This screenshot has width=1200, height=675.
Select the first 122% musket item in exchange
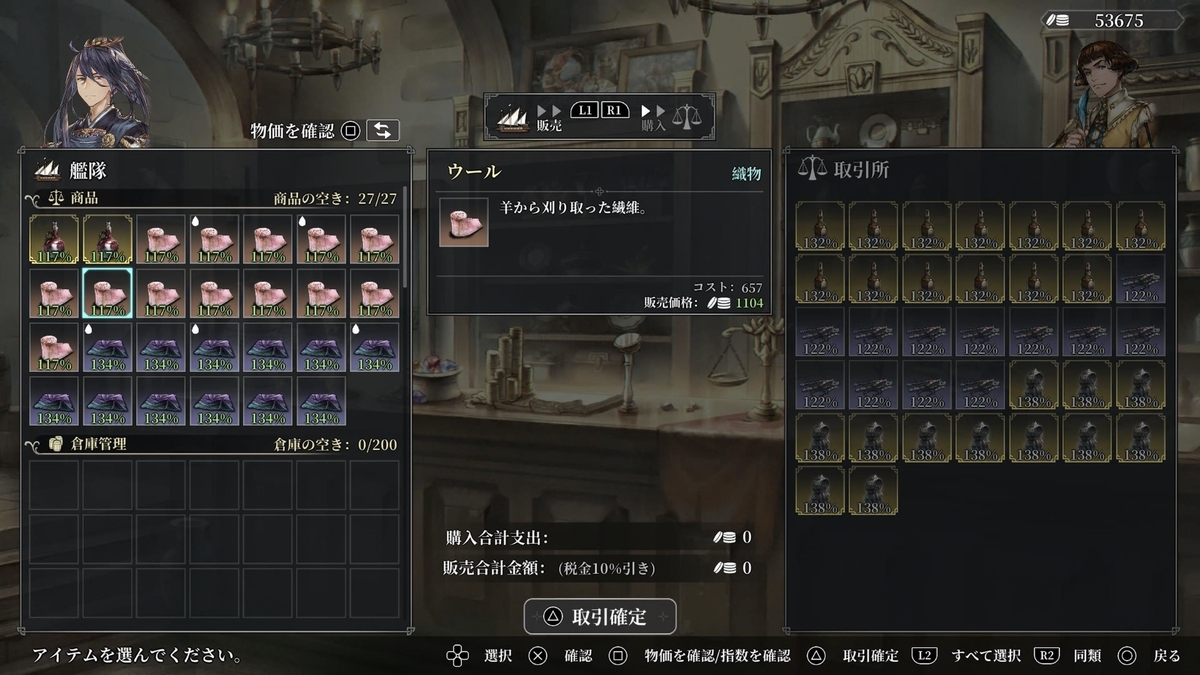1140,280
